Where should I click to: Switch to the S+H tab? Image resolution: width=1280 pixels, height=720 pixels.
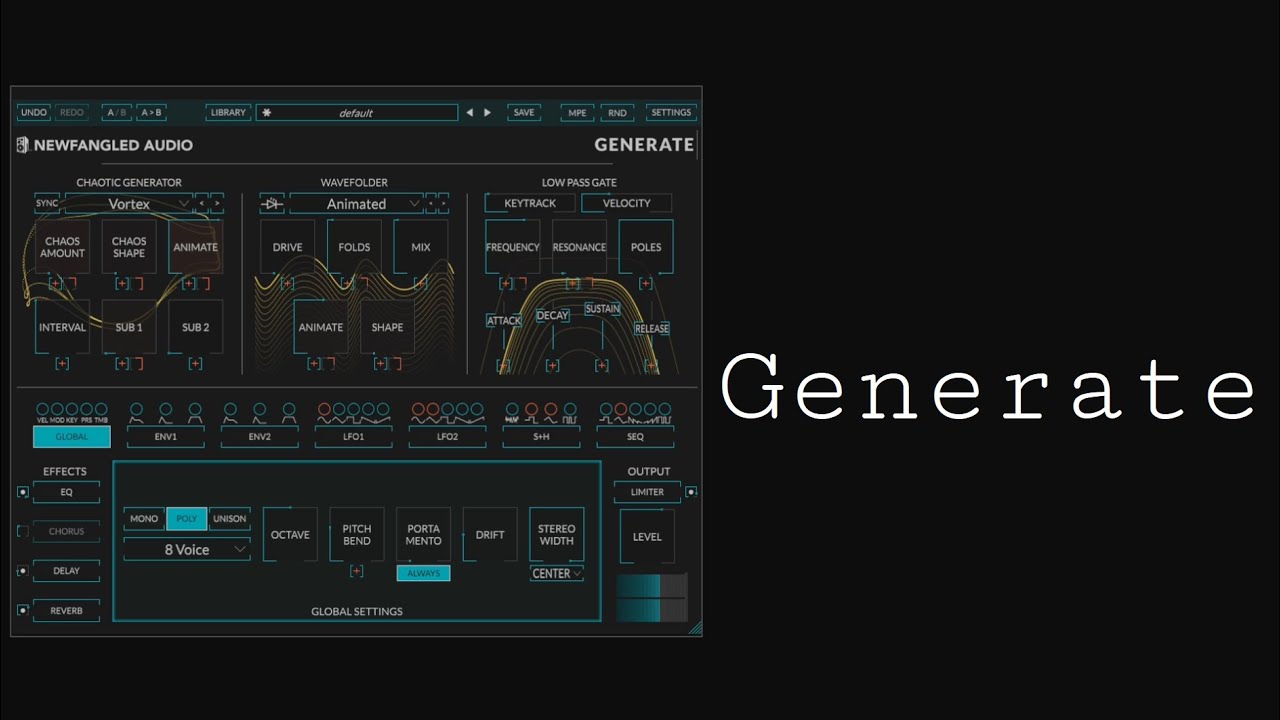(x=541, y=437)
